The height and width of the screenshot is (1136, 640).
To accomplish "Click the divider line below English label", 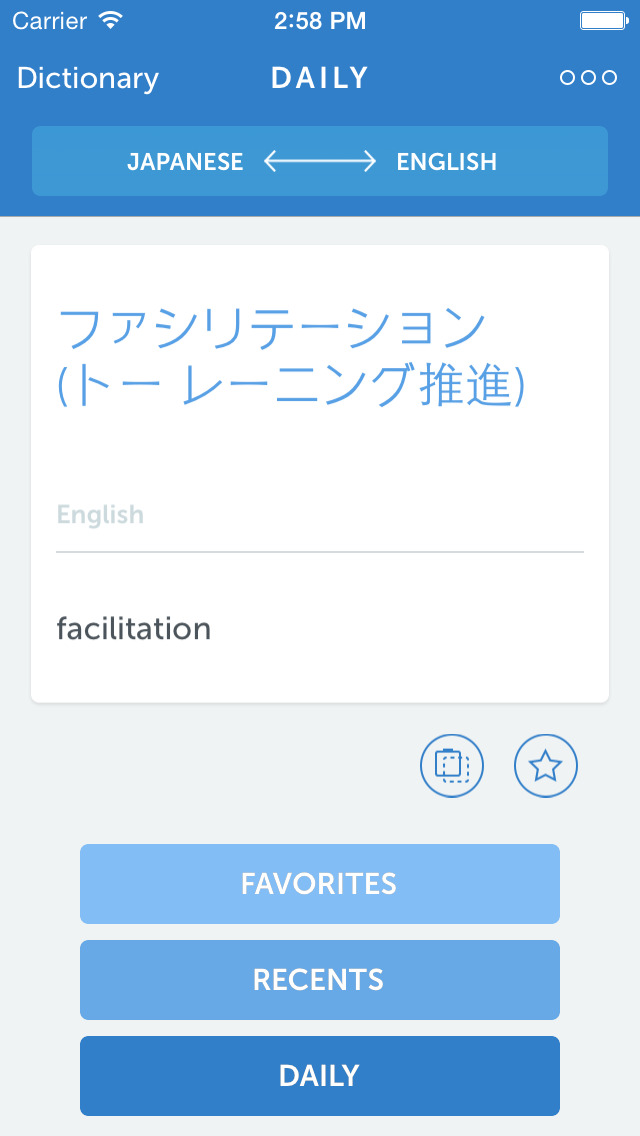I will pos(320,551).
